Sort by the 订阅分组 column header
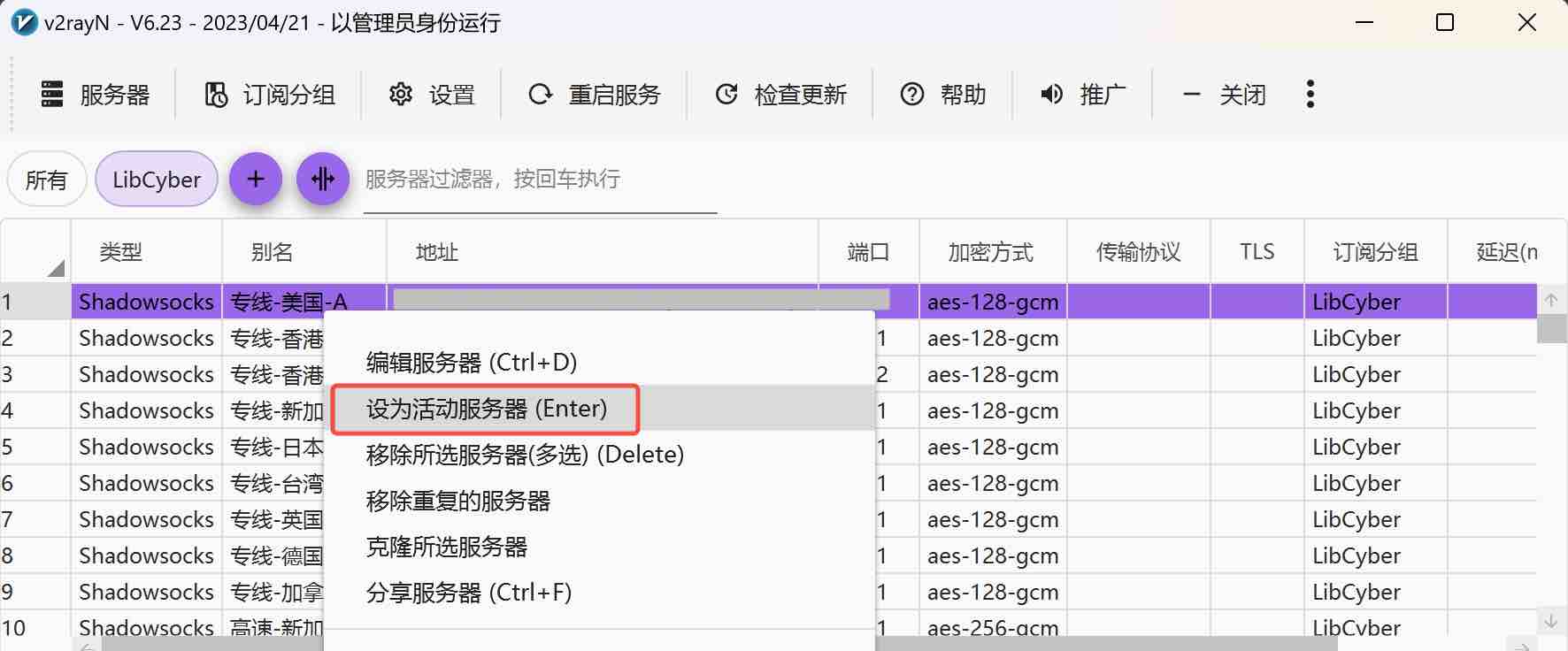Image resolution: width=1568 pixels, height=651 pixels. (x=1376, y=252)
